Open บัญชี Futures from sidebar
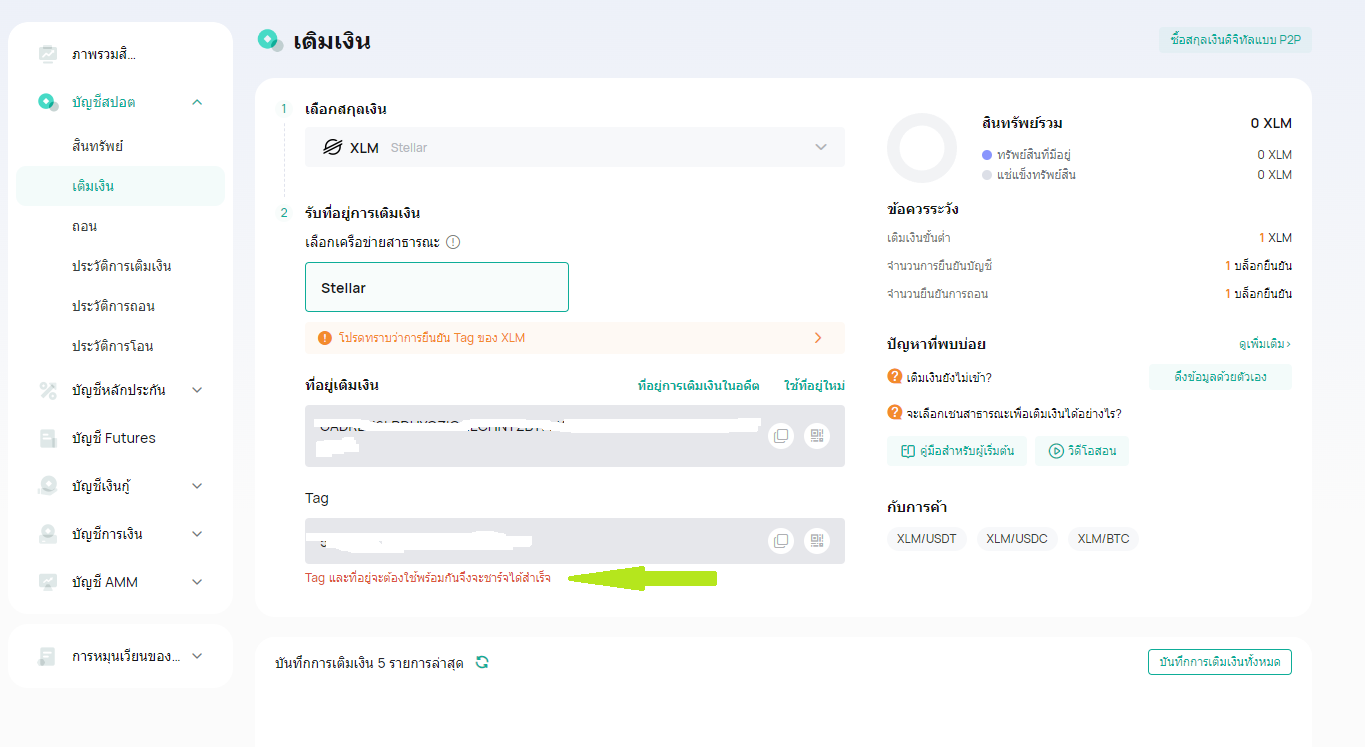This screenshot has width=1365, height=747. pos(114,438)
